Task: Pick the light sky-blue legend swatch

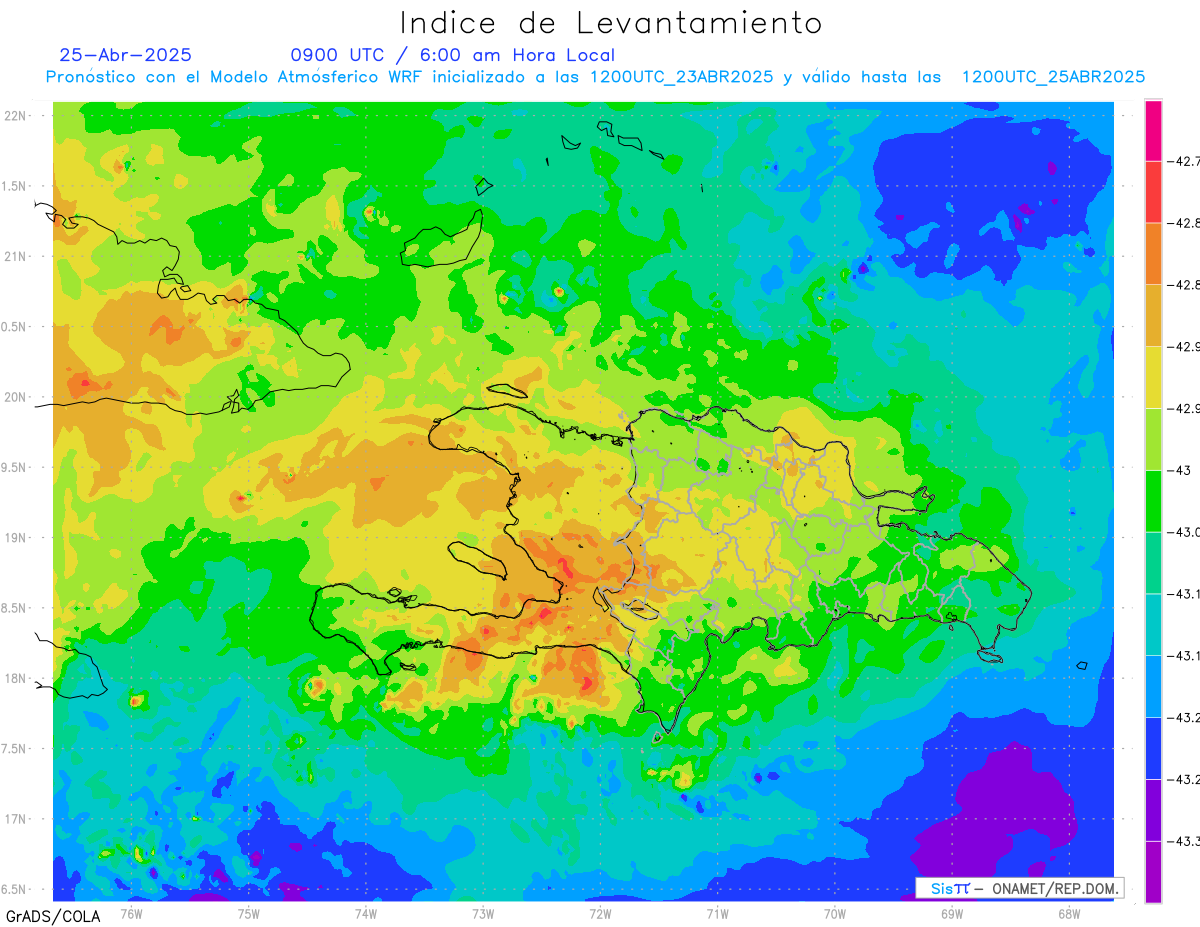Action: [1153, 687]
